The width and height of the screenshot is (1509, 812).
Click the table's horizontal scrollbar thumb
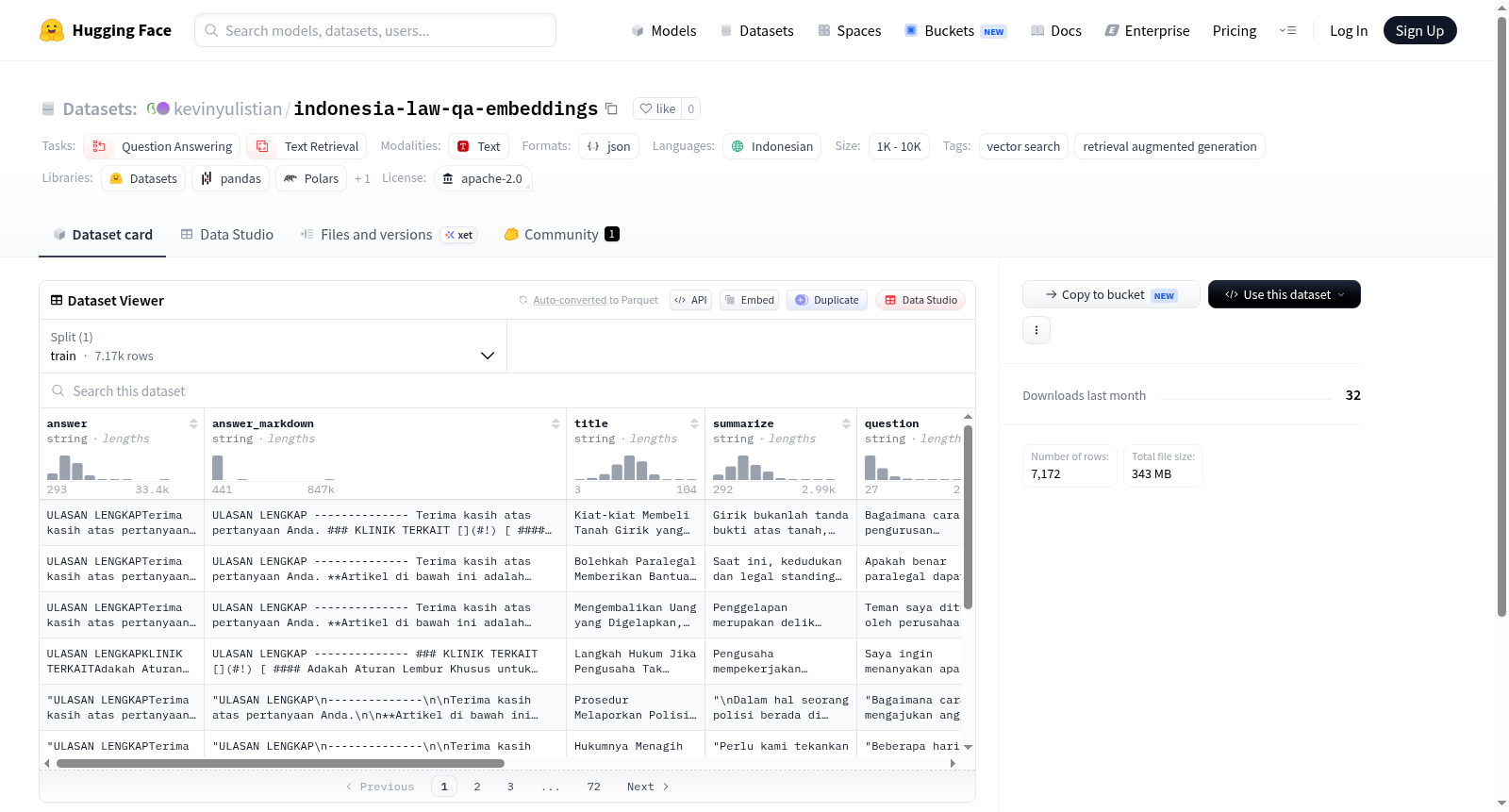tap(280, 763)
